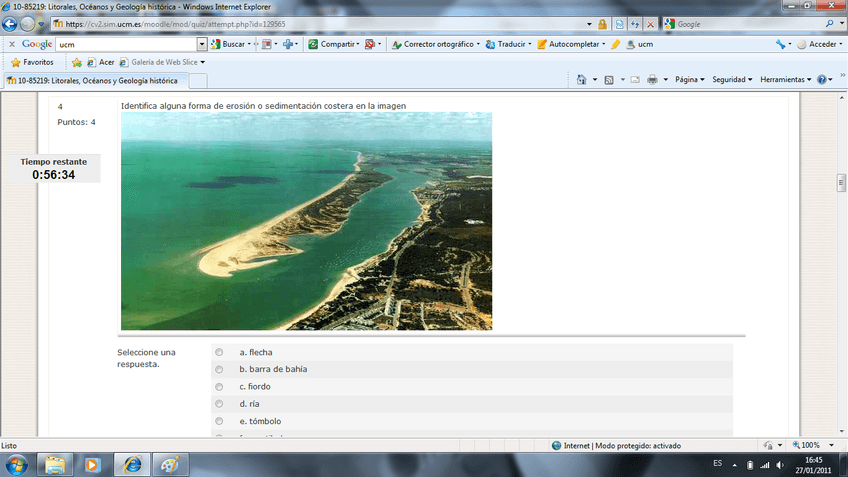Viewport: 848px width, 477px height.
Task: Click the Print icon in command bar
Action: click(x=652, y=80)
